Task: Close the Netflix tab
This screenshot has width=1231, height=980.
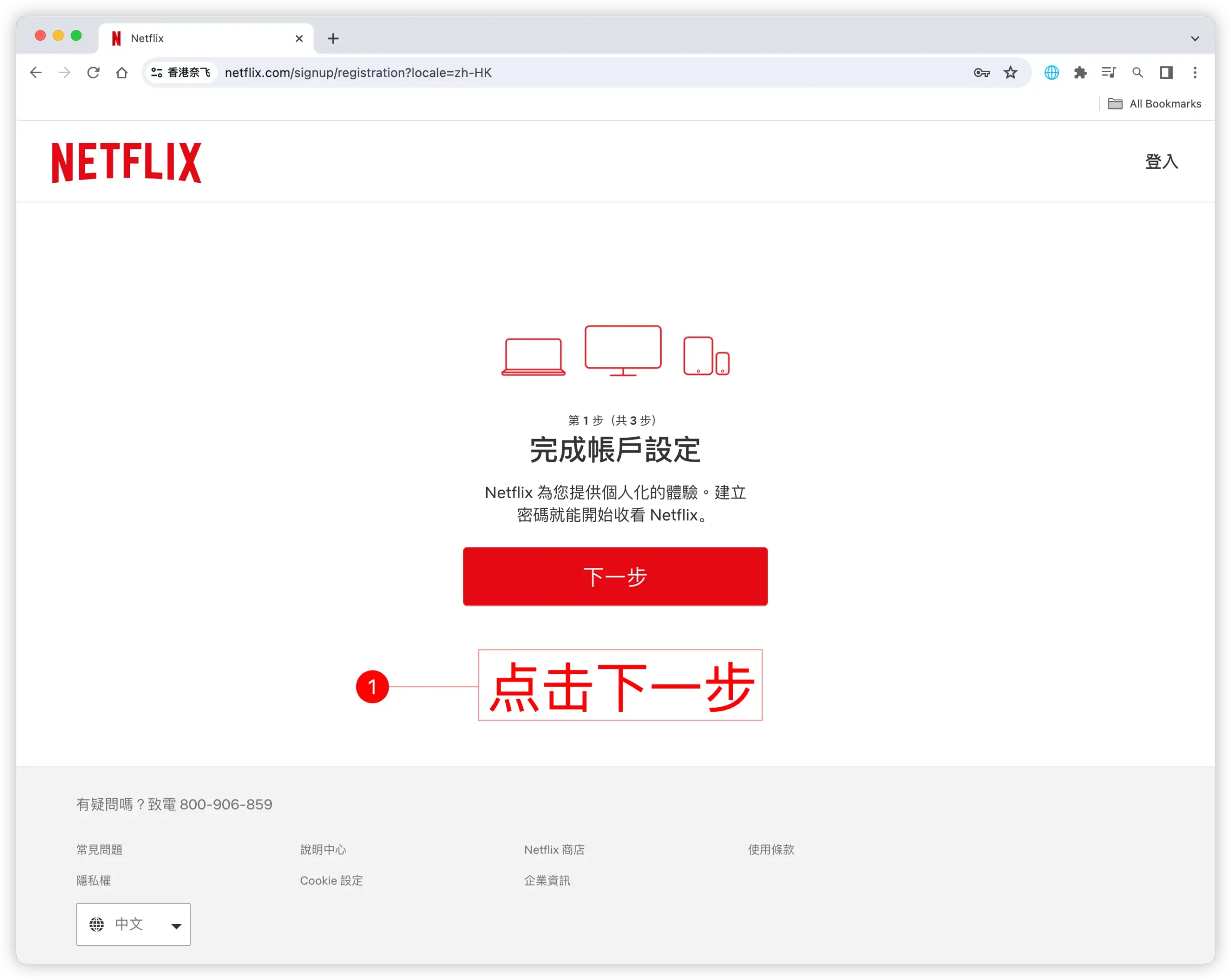Action: pos(299,38)
